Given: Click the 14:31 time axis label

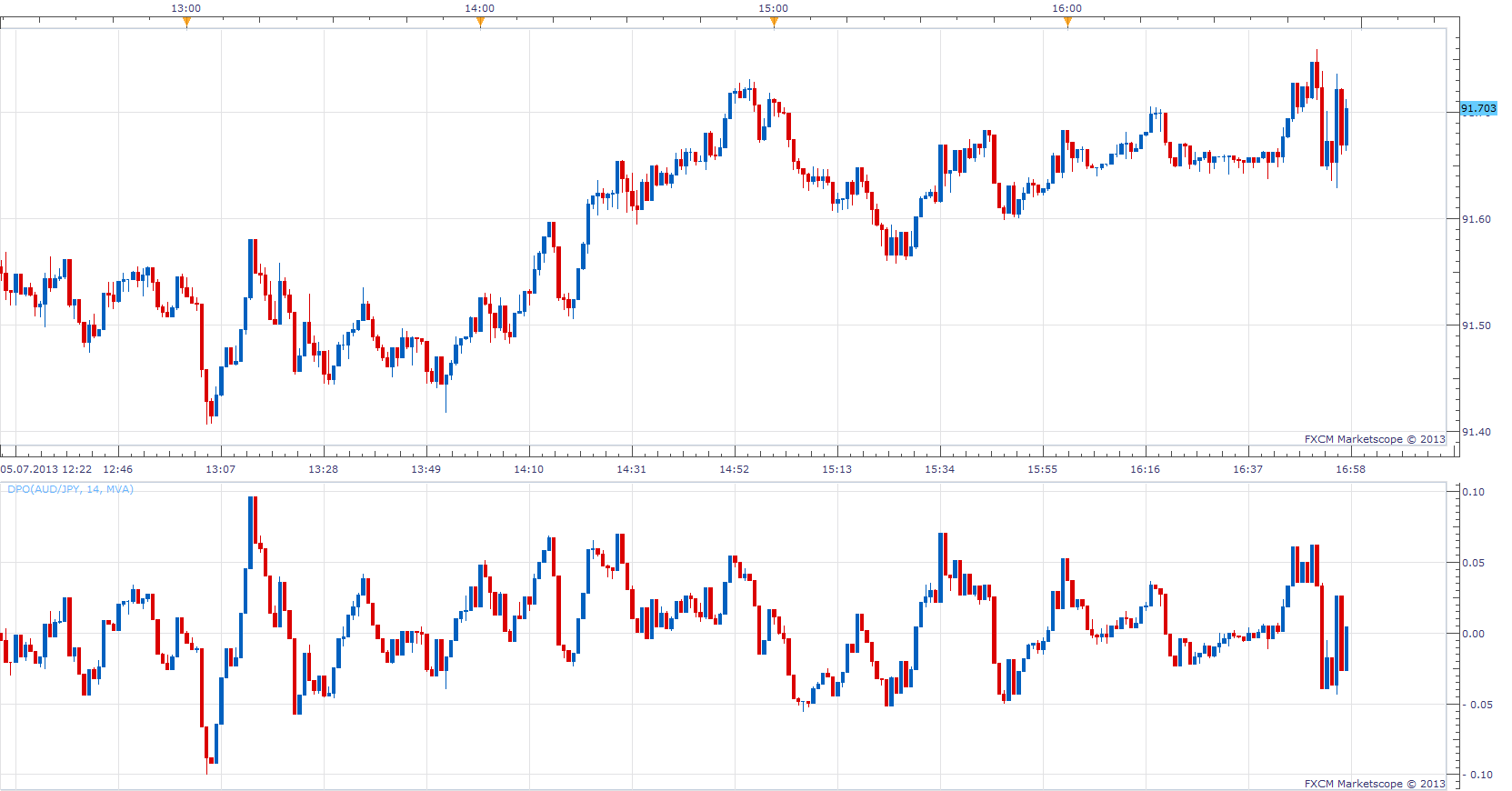Looking at the screenshot, I should tap(632, 469).
